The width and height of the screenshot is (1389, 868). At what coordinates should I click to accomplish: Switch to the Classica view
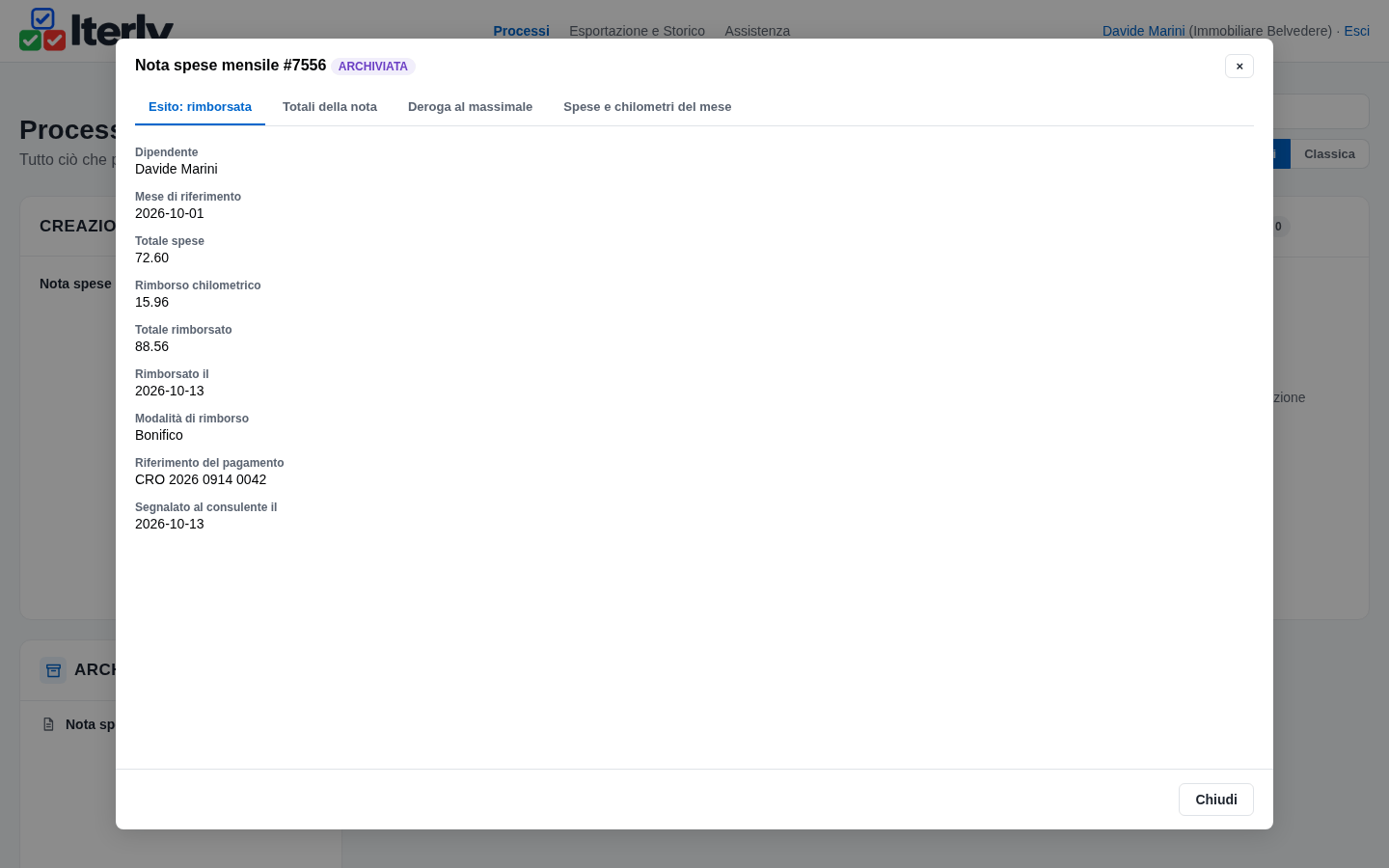point(1329,154)
